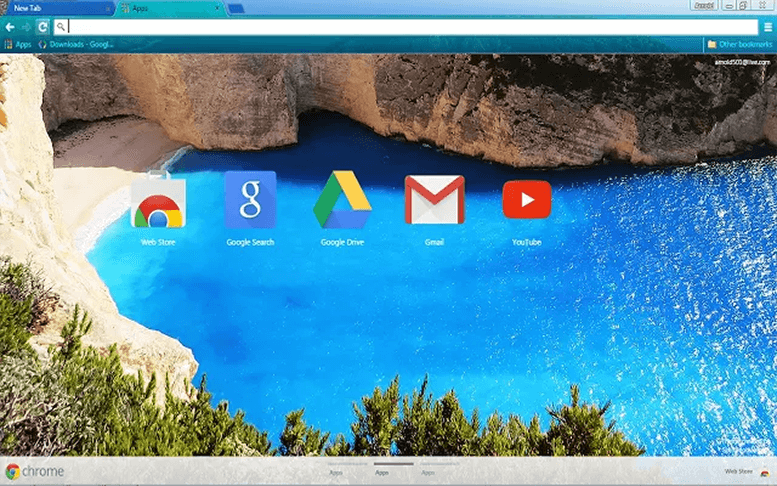Open the Downloads bookmark in bookmarks bar
Viewport: 777px width, 486px height.
coord(77,44)
